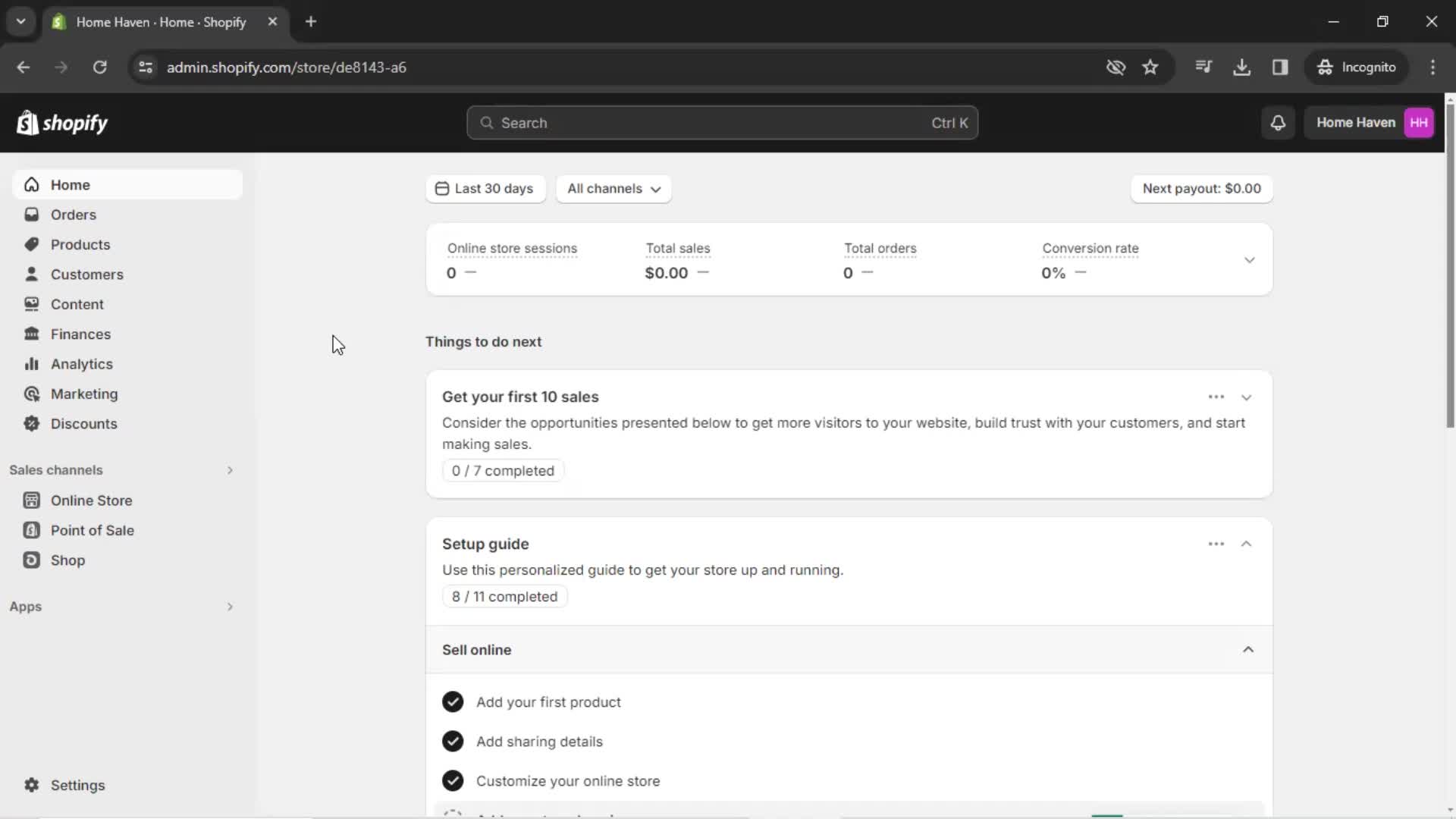This screenshot has height=819, width=1456.
Task: Click the Get first 10 sales overflow menu
Action: (x=1216, y=397)
